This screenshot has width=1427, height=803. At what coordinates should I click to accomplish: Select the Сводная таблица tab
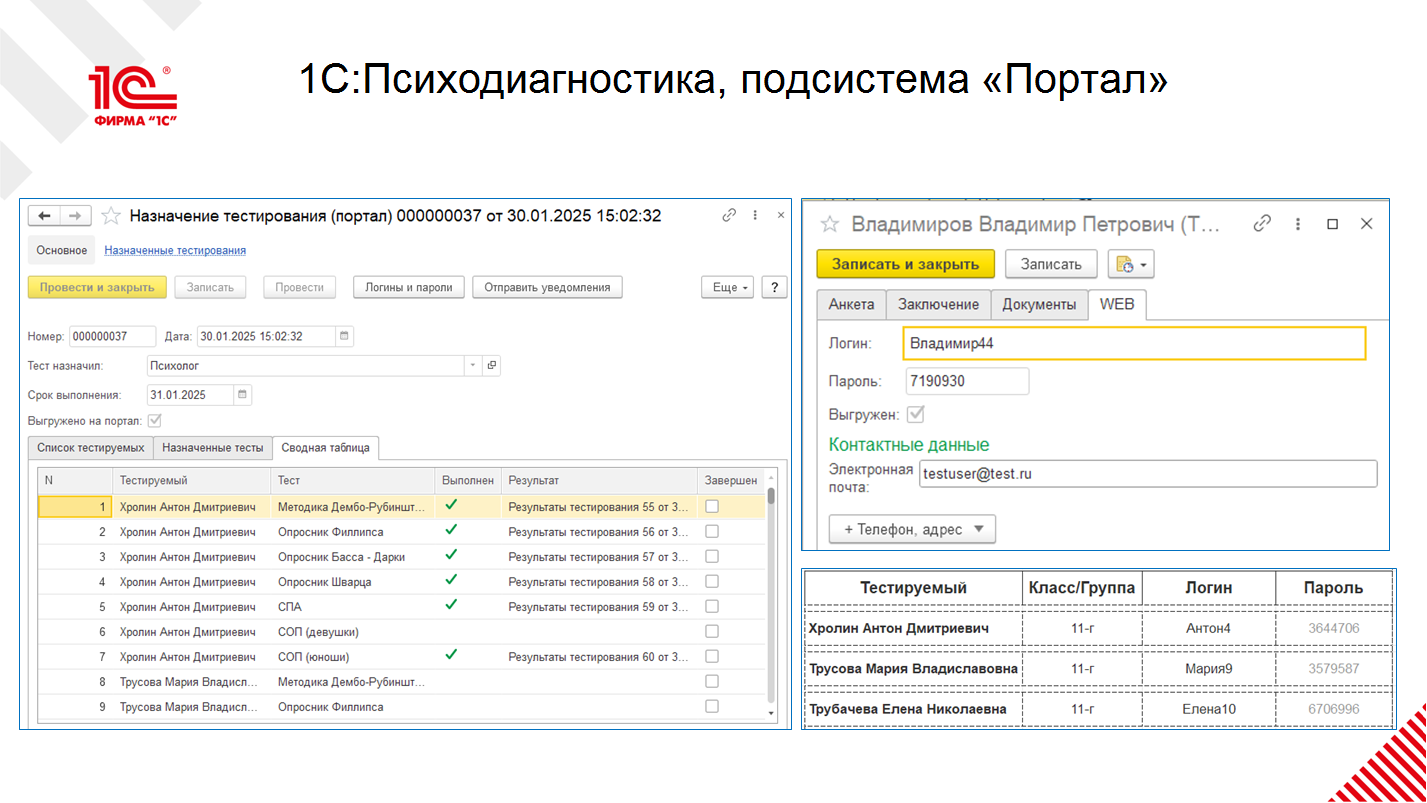pyautogui.click(x=325, y=447)
